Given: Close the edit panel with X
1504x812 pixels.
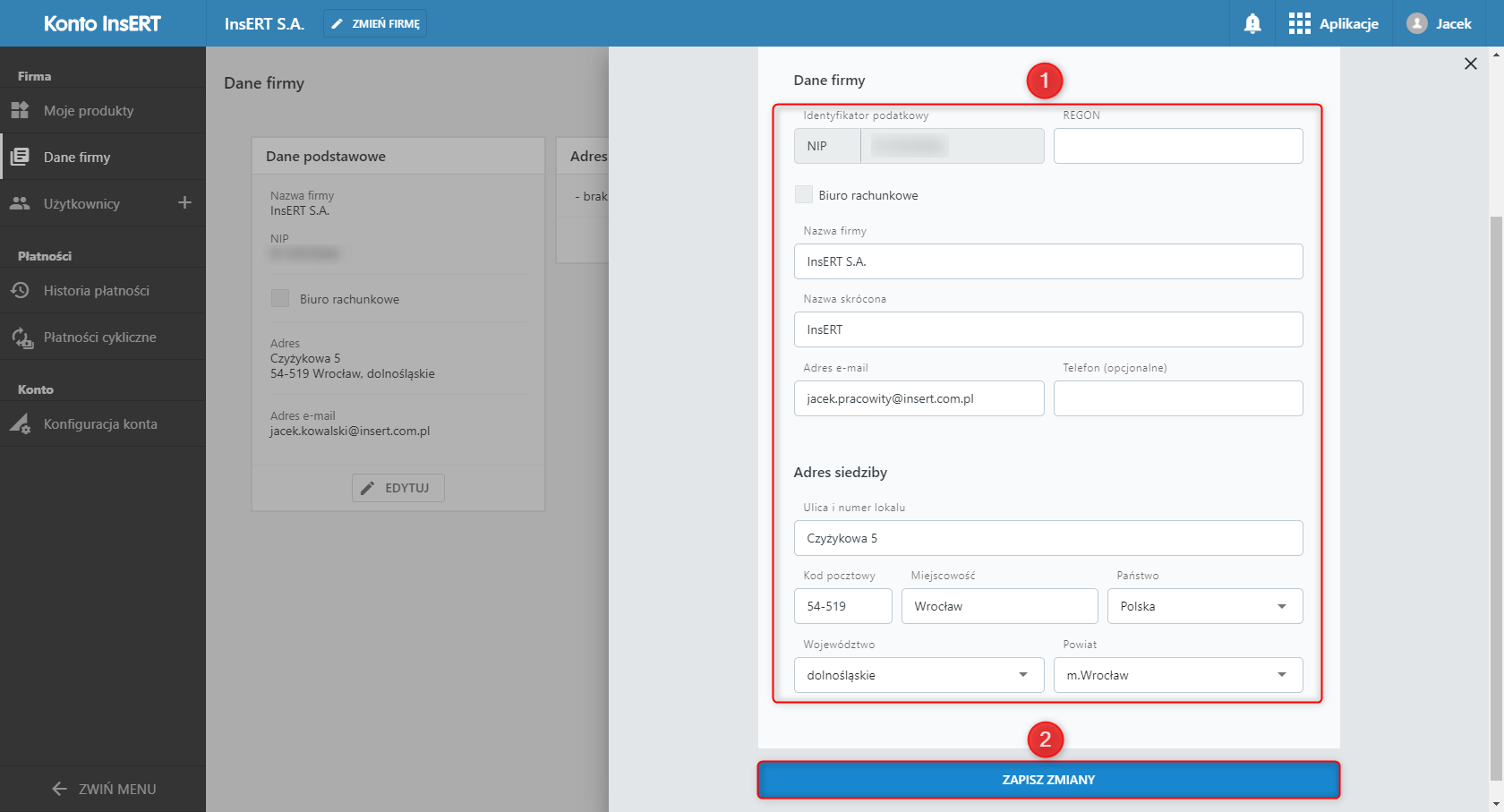Looking at the screenshot, I should click(x=1470, y=64).
